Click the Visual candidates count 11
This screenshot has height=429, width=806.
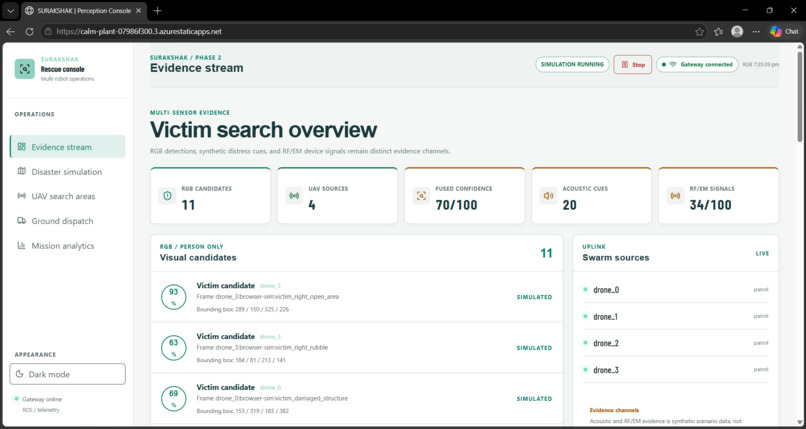tap(546, 253)
